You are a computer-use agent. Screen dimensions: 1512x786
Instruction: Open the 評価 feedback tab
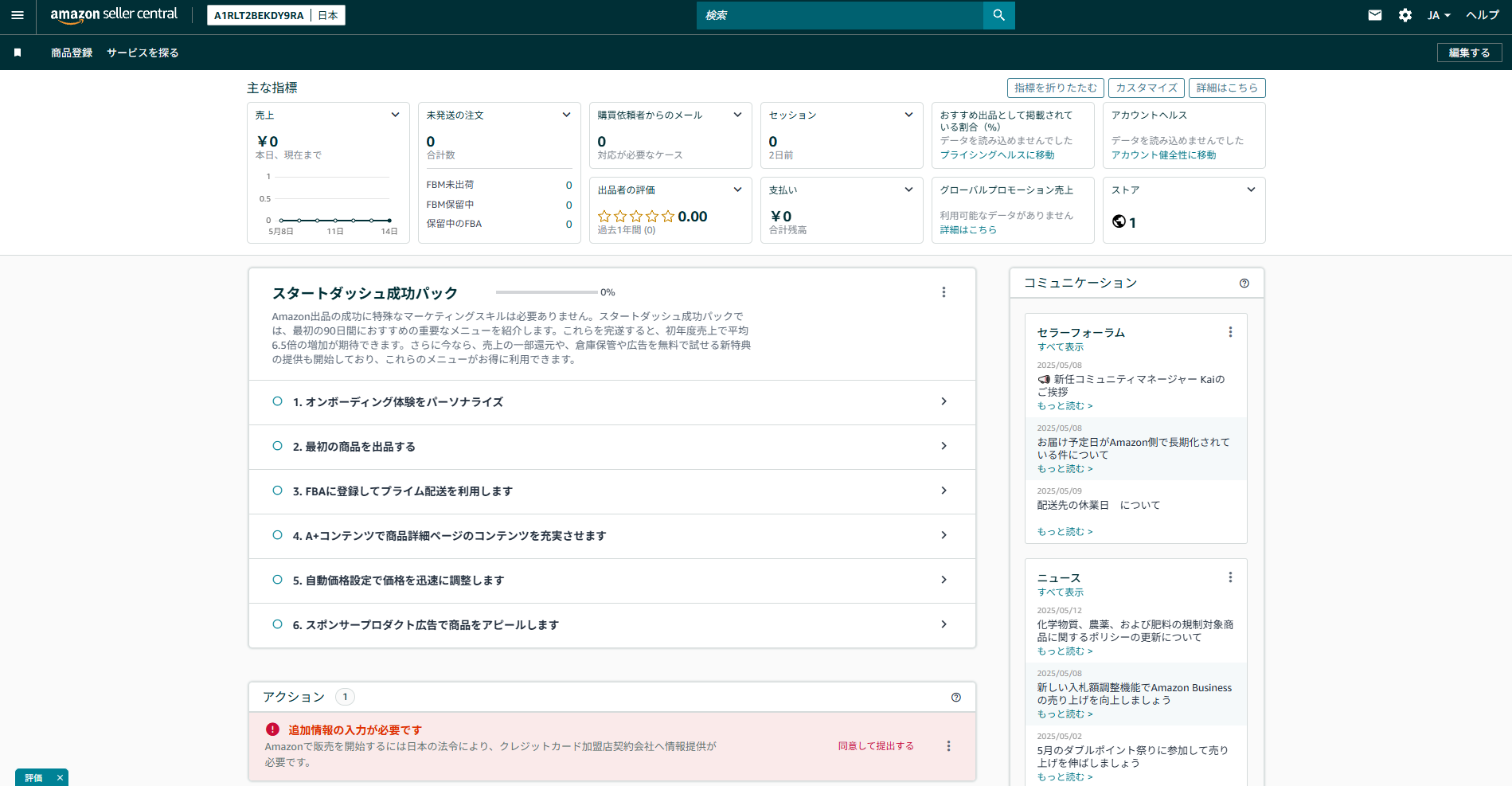point(33,778)
